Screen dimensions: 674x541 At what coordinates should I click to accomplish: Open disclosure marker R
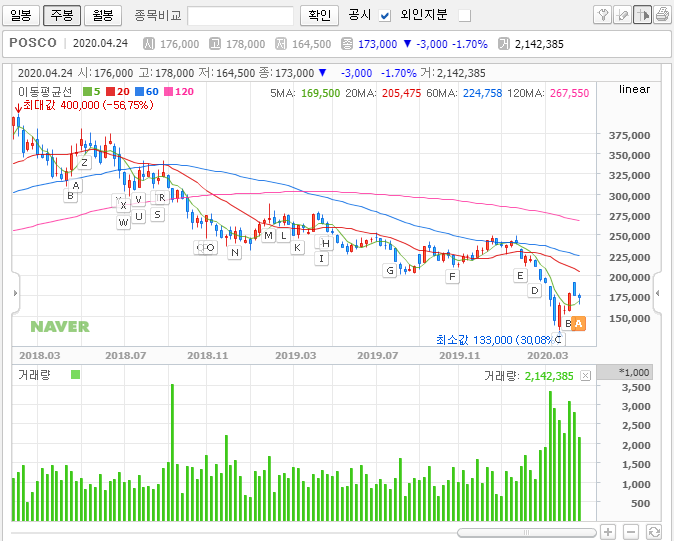tap(162, 198)
